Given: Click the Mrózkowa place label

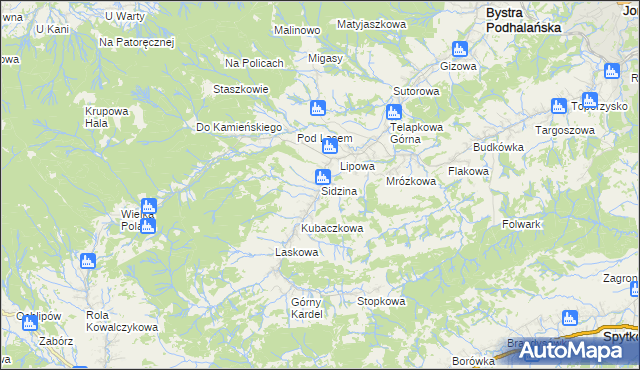Looking at the screenshot, I should point(411,181).
